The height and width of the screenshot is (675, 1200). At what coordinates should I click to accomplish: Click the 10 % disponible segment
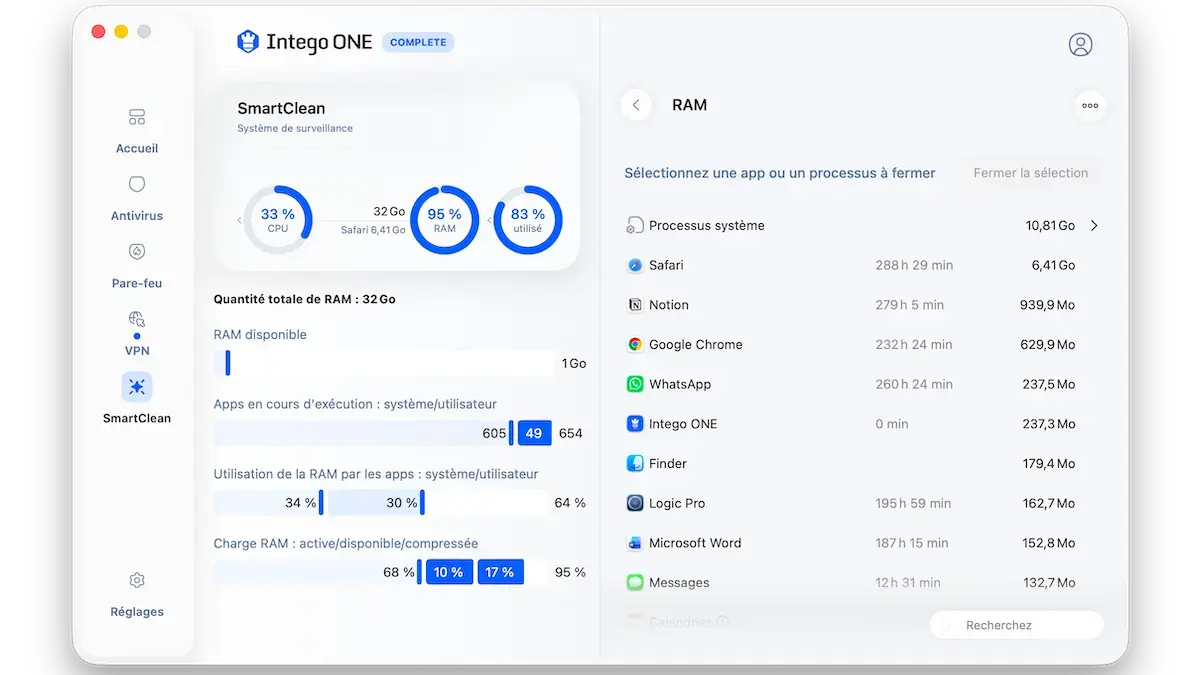pos(449,572)
